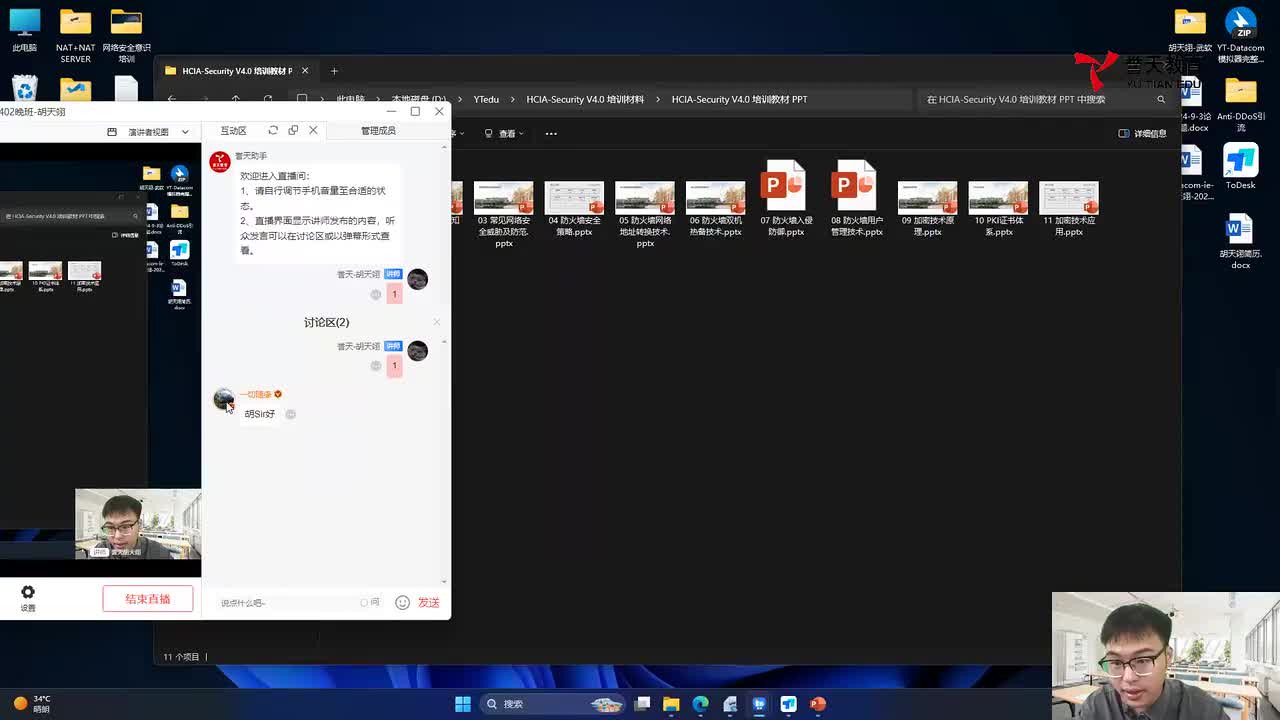Pop out the 互动区 panel icon

point(293,130)
